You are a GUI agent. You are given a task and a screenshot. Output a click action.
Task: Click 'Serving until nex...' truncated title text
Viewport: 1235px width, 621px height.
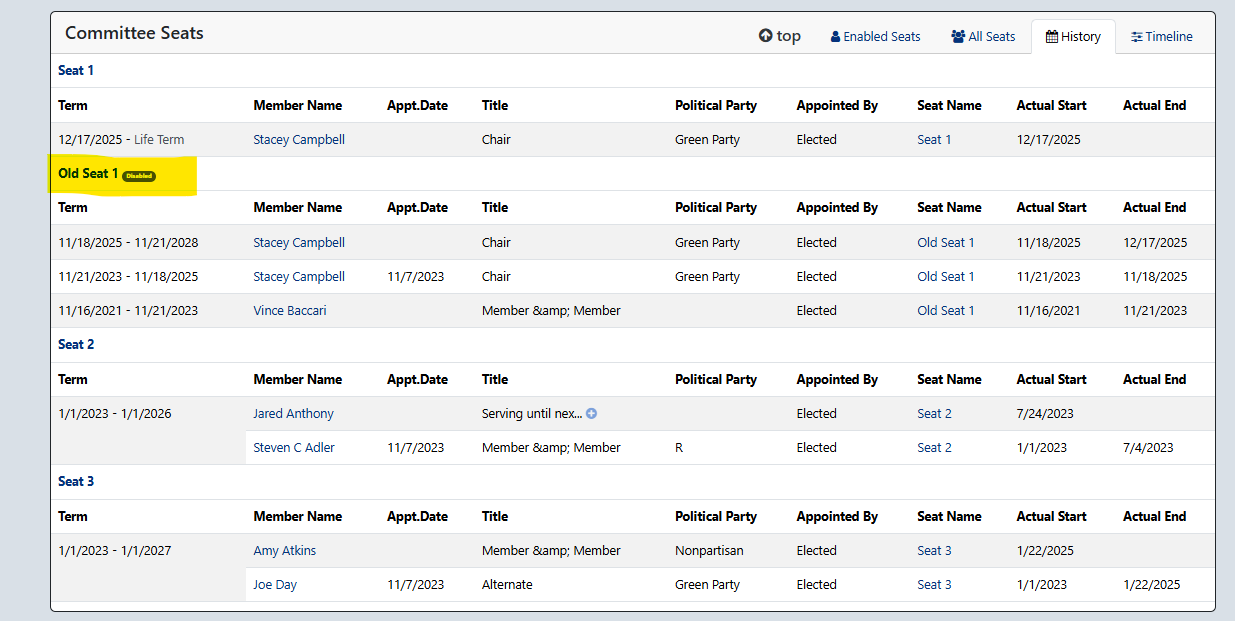(x=532, y=414)
